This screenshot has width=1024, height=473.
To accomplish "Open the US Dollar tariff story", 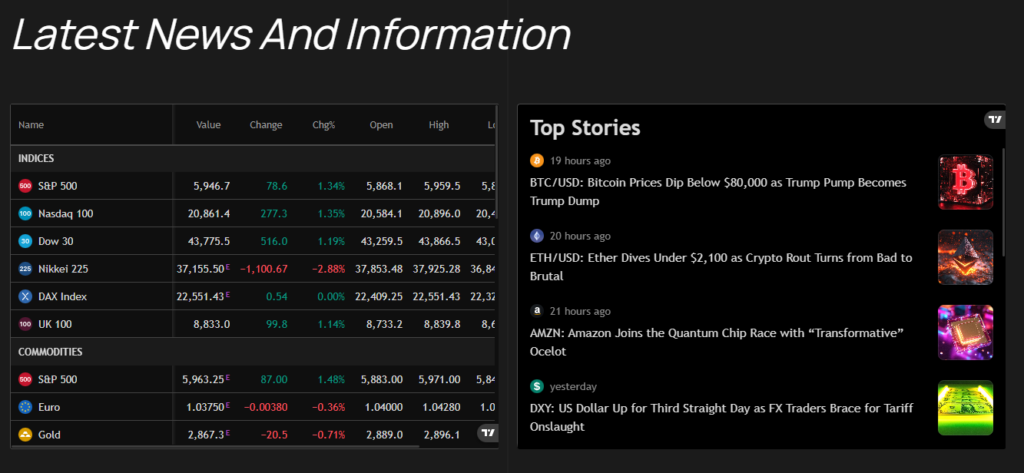I will [x=718, y=417].
